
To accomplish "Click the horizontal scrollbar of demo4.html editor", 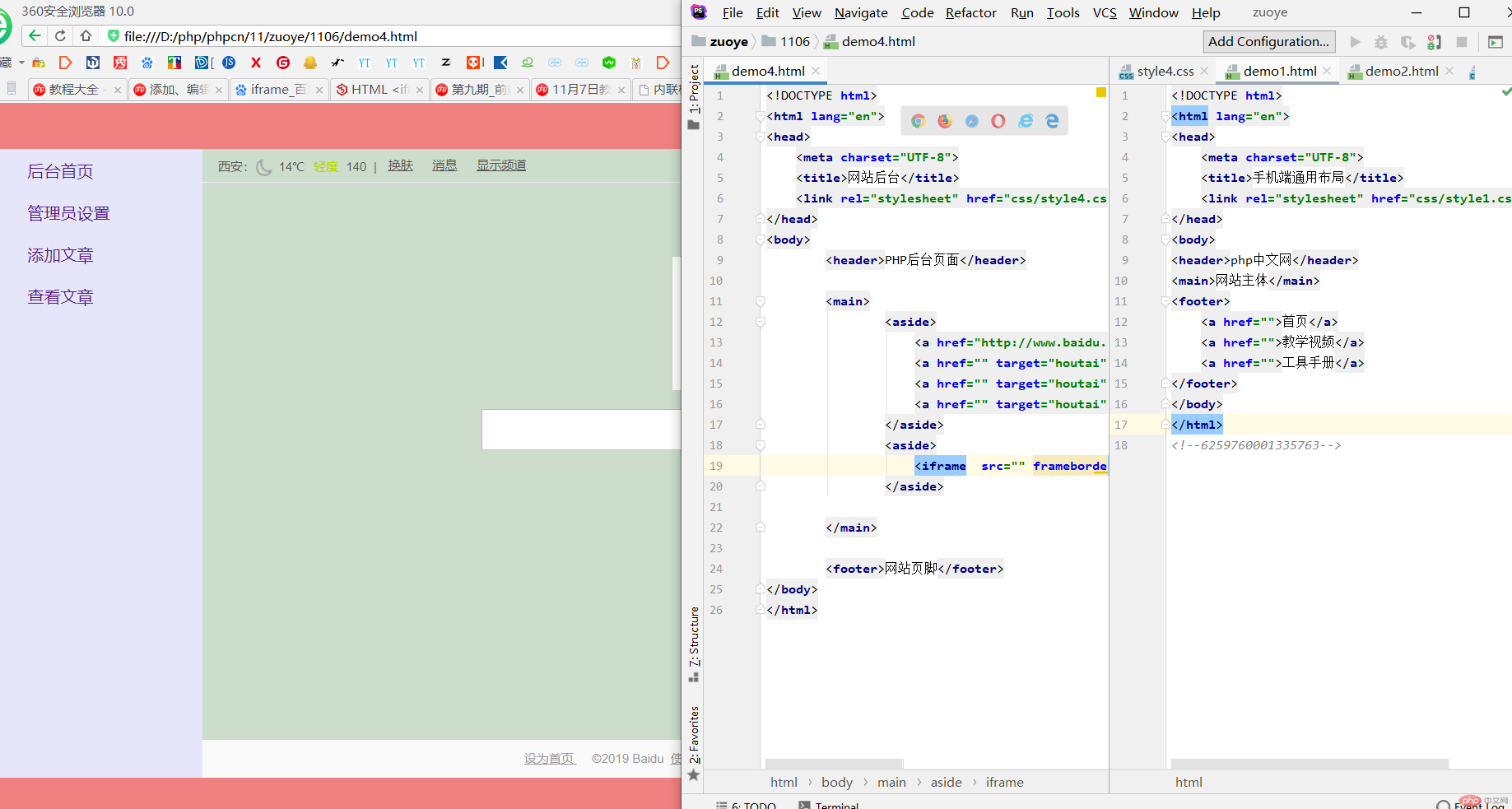I will tap(834, 764).
